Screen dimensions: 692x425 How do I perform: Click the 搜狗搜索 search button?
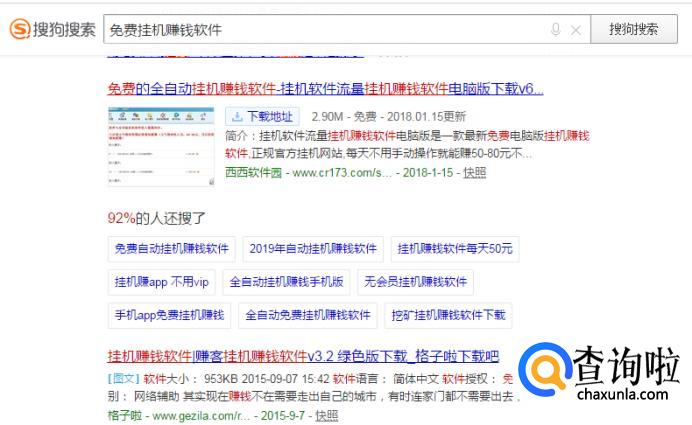[634, 29]
